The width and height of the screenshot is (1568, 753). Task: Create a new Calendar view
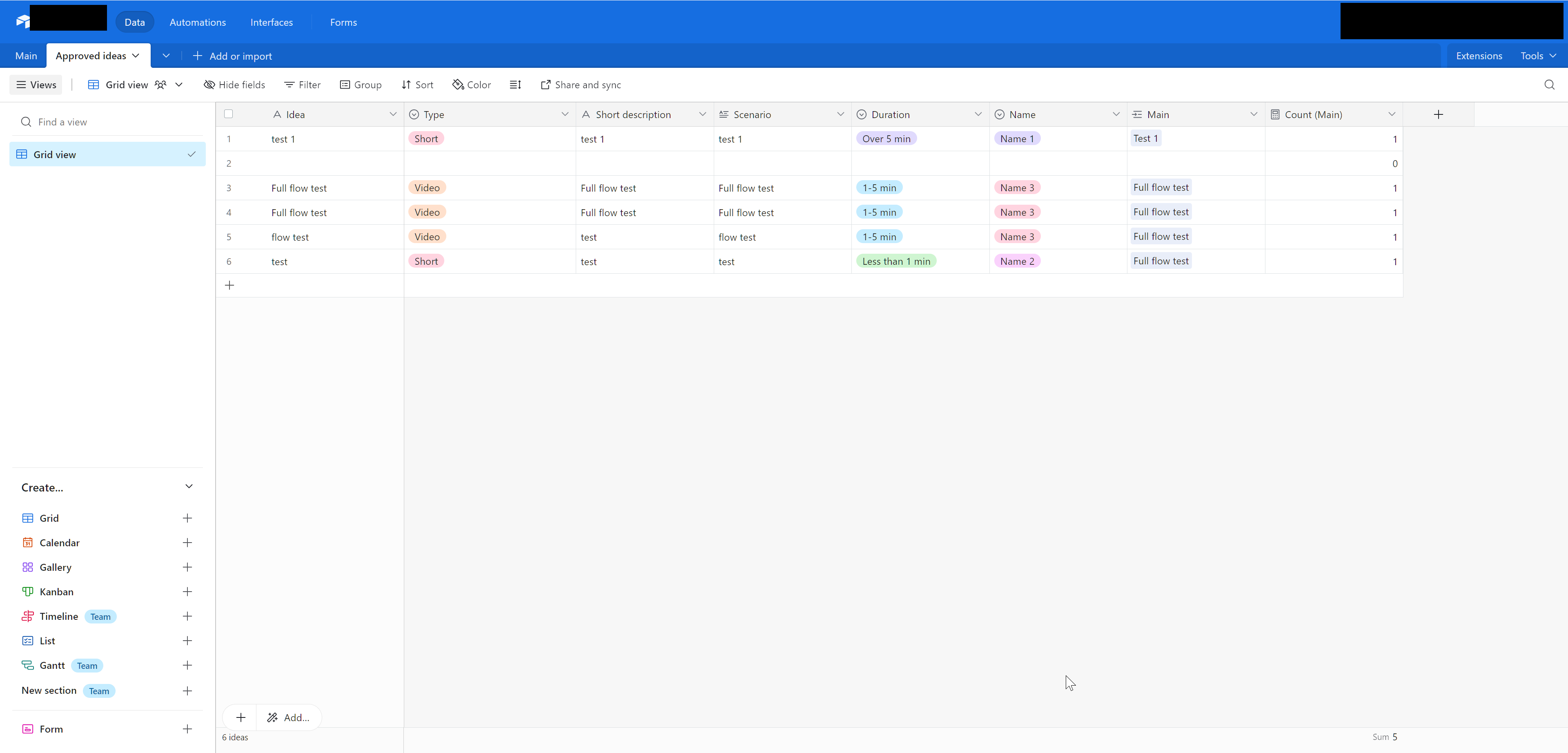point(187,543)
